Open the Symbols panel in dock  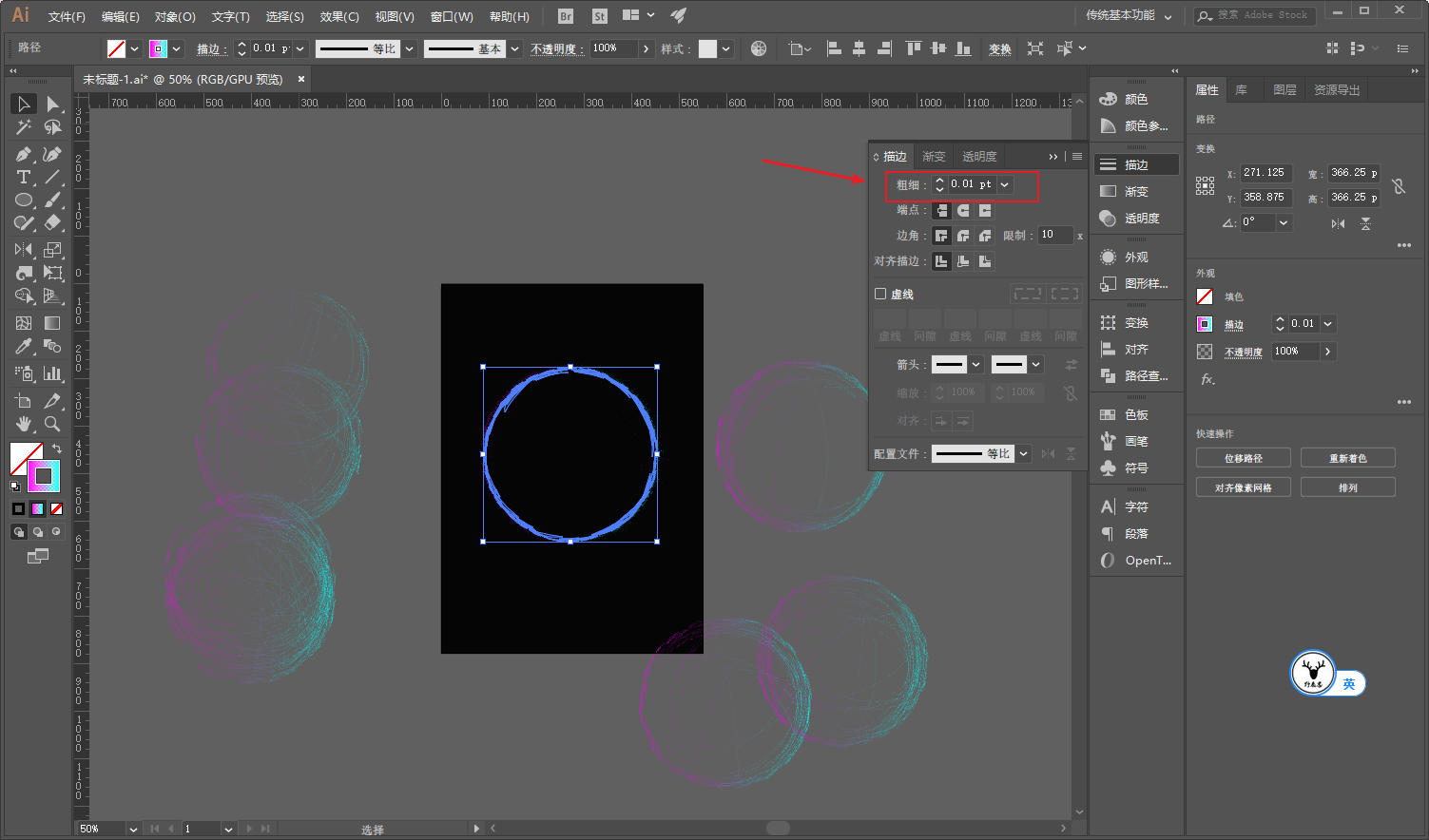pyautogui.click(x=1136, y=468)
